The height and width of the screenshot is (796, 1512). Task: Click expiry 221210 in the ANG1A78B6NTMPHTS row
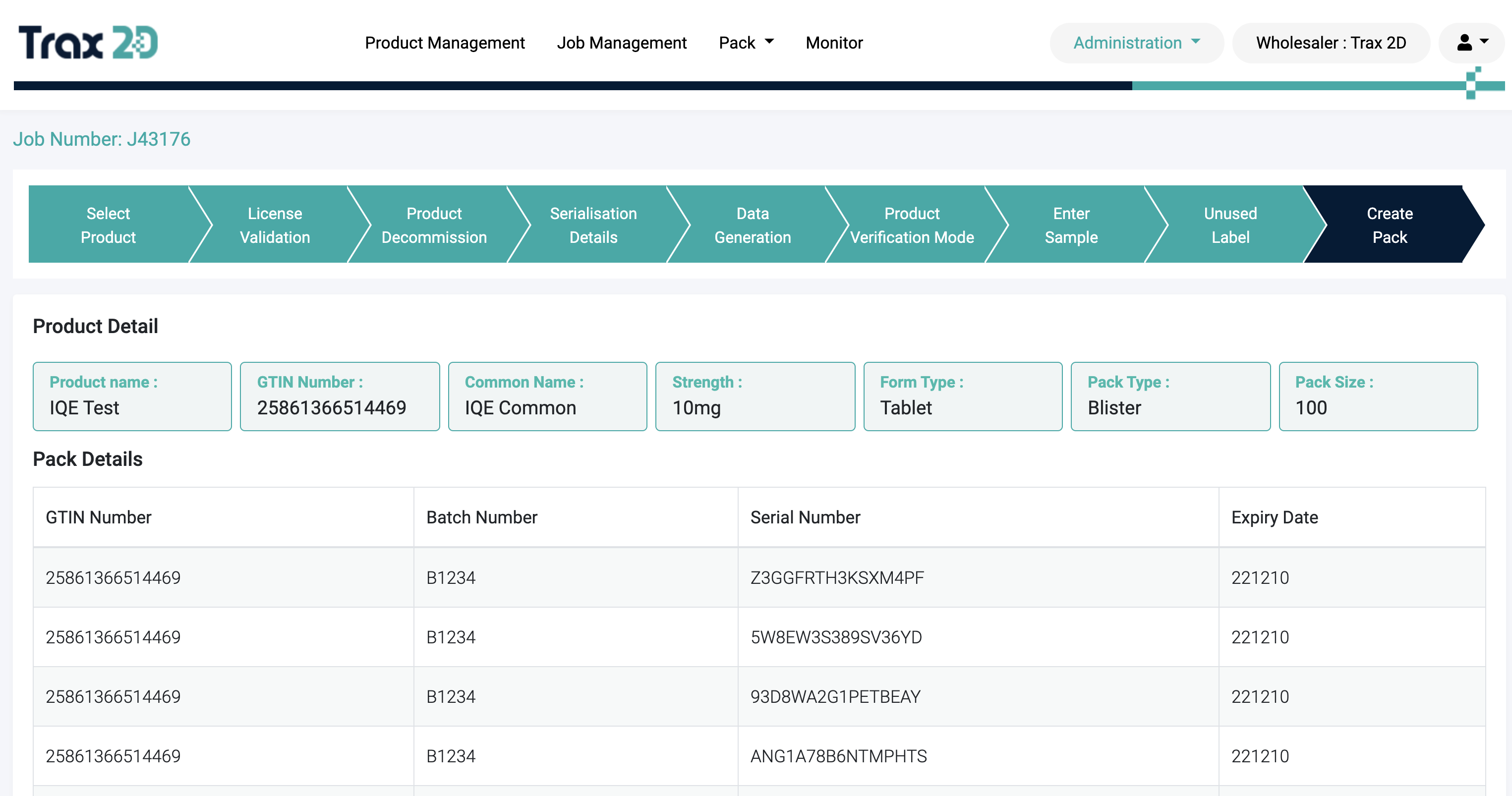[1260, 756]
